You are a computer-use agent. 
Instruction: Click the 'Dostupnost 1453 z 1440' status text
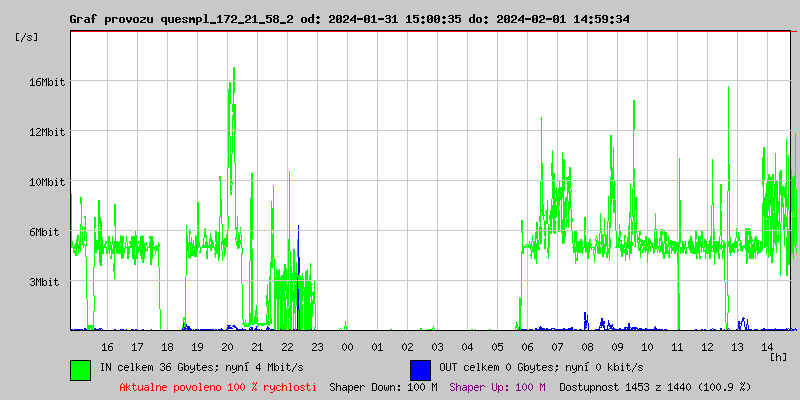[626, 387]
